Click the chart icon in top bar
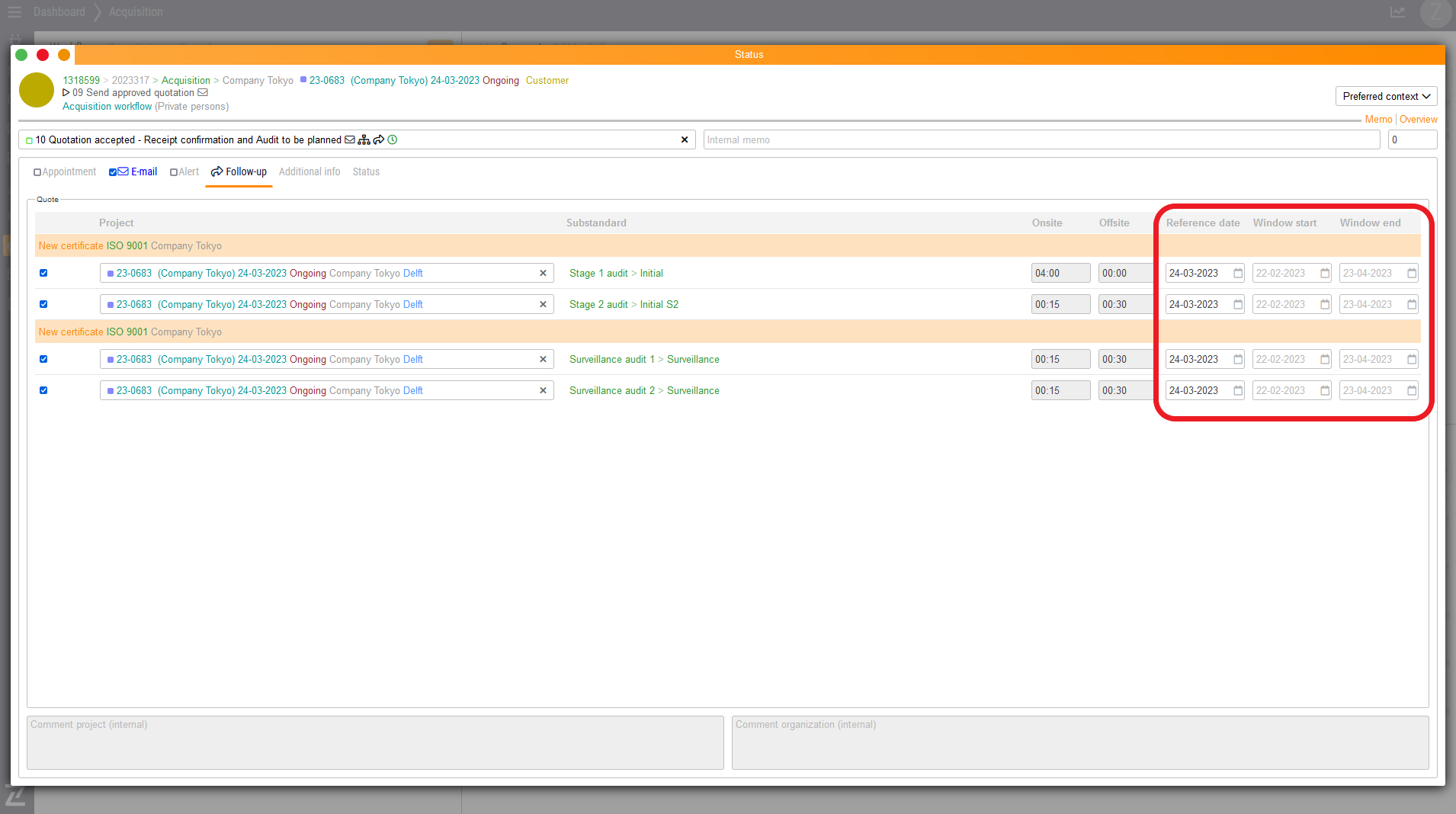1456x814 pixels. click(1397, 12)
